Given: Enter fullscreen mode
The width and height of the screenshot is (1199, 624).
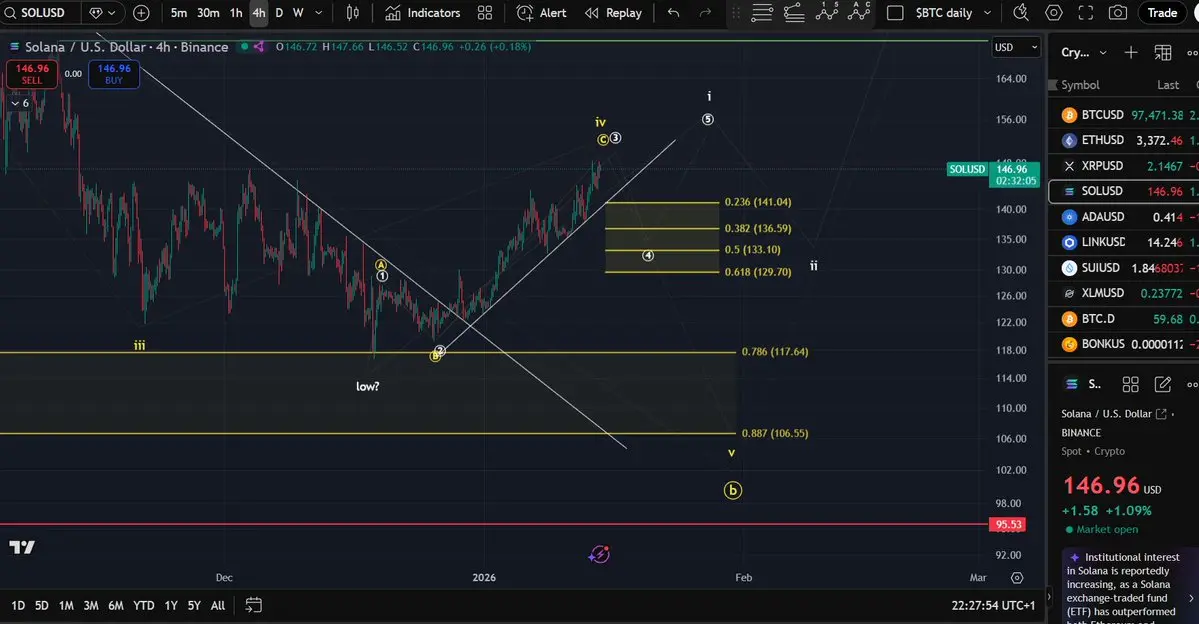Looking at the screenshot, I should 1086,13.
